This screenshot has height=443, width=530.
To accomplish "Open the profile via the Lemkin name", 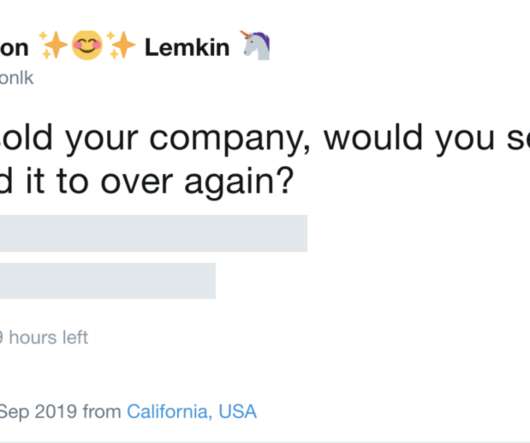I will [x=187, y=47].
